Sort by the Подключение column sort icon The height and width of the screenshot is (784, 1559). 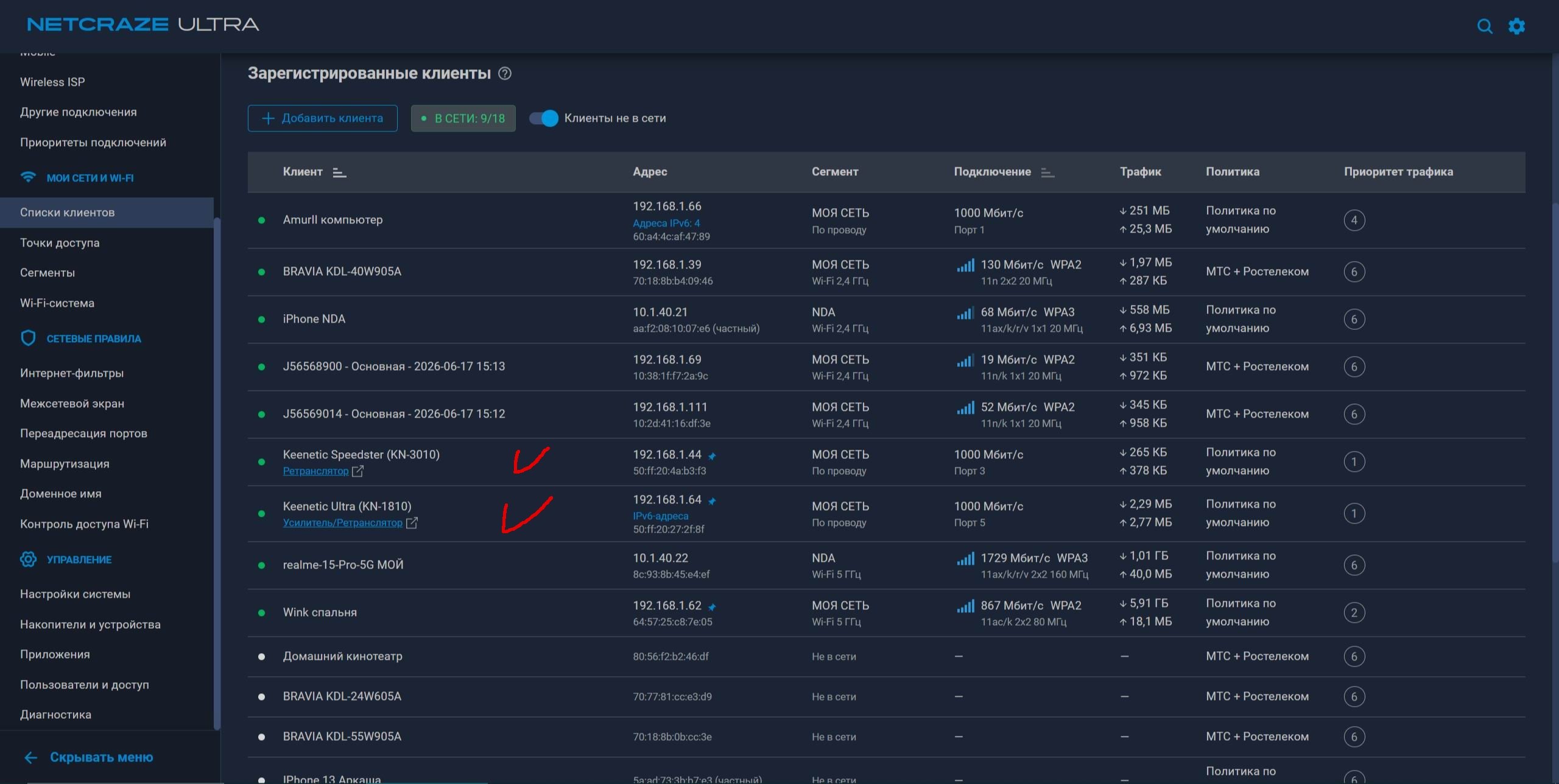[x=1047, y=173]
